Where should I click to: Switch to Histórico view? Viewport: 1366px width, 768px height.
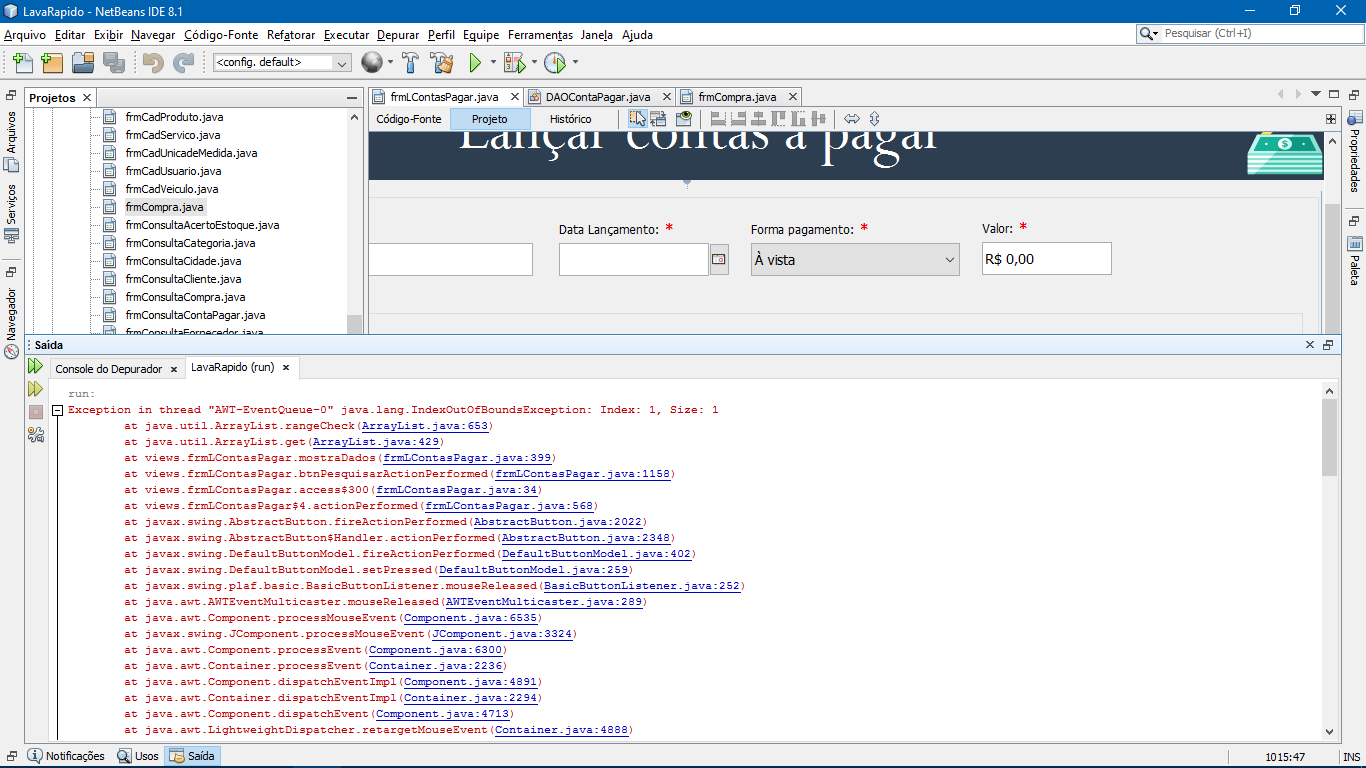point(570,119)
